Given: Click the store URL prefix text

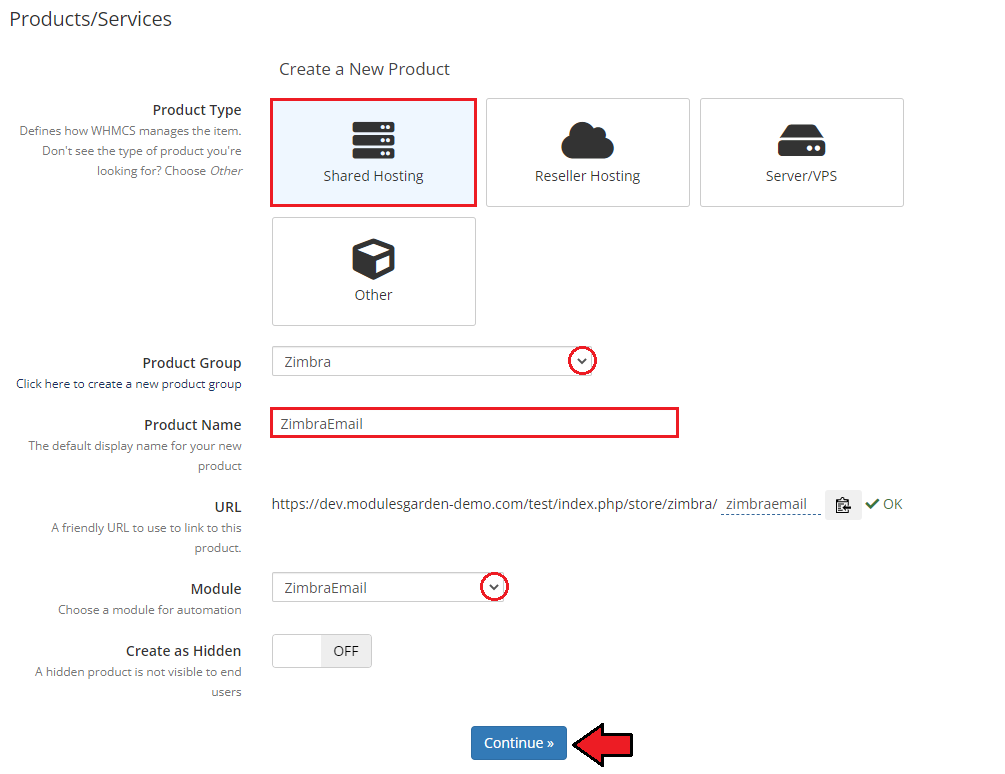Looking at the screenshot, I should coord(494,504).
